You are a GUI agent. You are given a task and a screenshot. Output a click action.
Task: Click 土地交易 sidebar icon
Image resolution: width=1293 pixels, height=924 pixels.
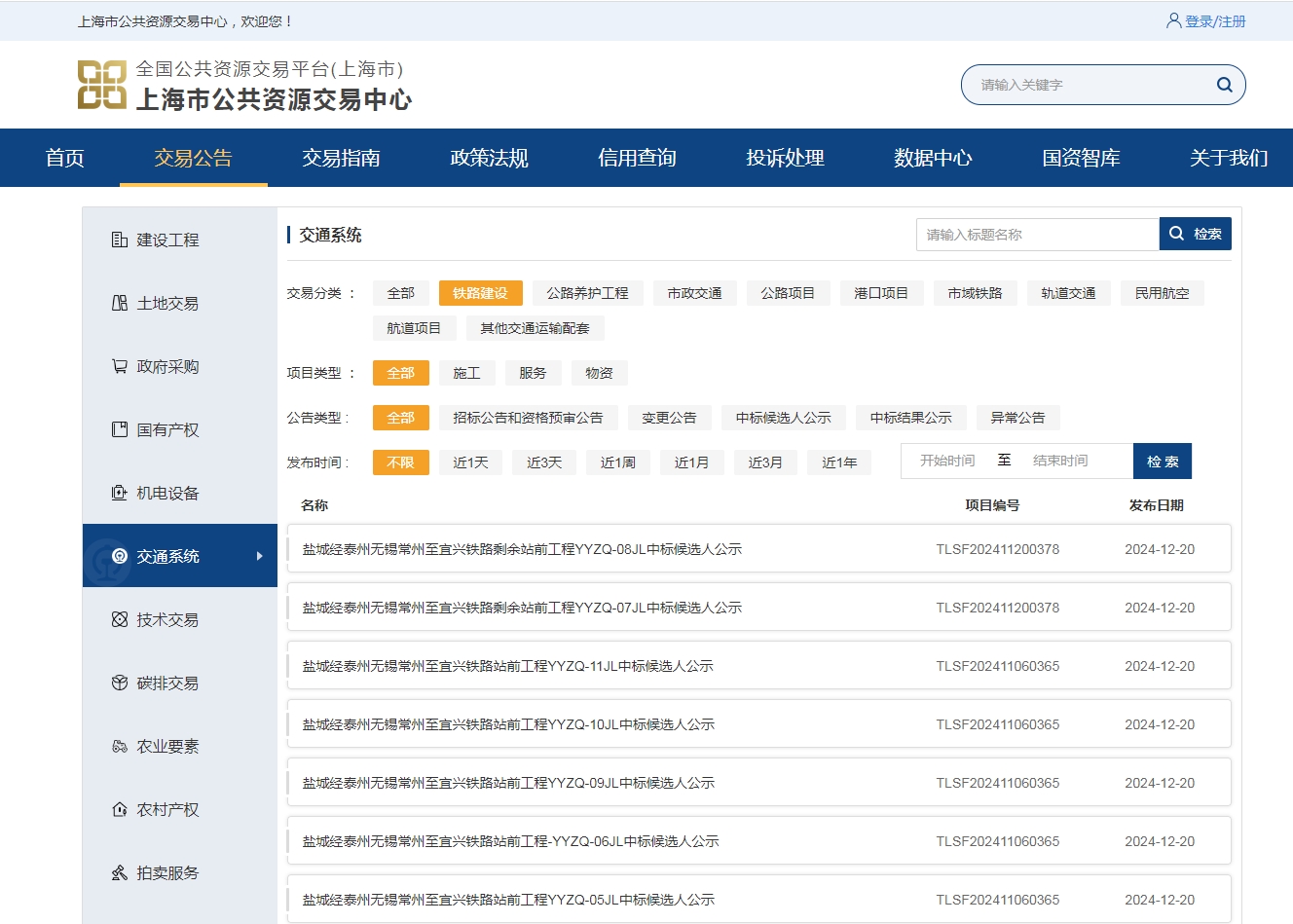click(x=120, y=303)
